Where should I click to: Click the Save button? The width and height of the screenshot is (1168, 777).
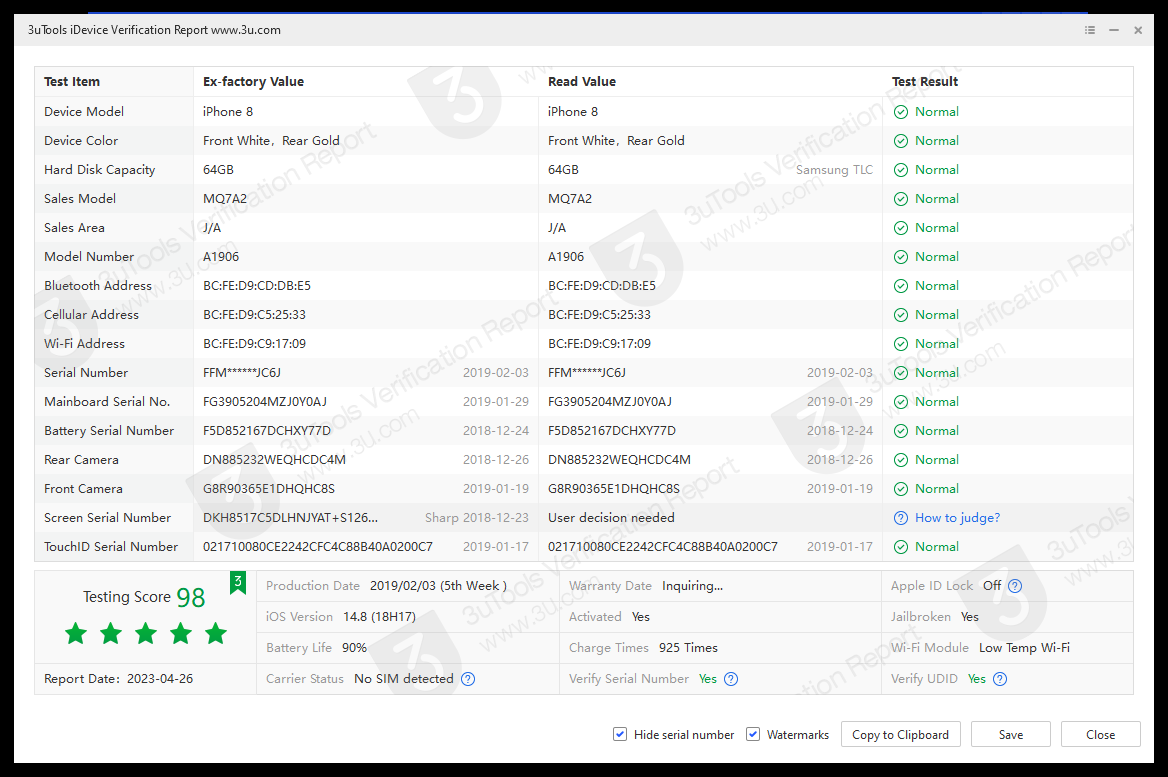[x=1010, y=734]
